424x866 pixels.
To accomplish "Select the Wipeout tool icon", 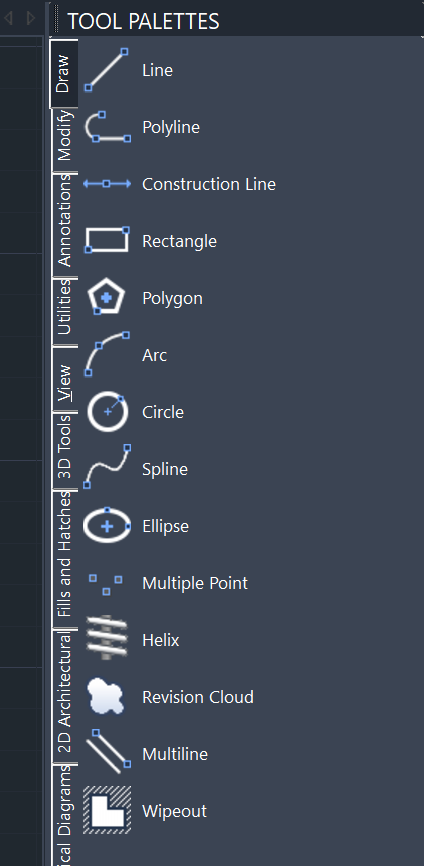I will pos(107,809).
